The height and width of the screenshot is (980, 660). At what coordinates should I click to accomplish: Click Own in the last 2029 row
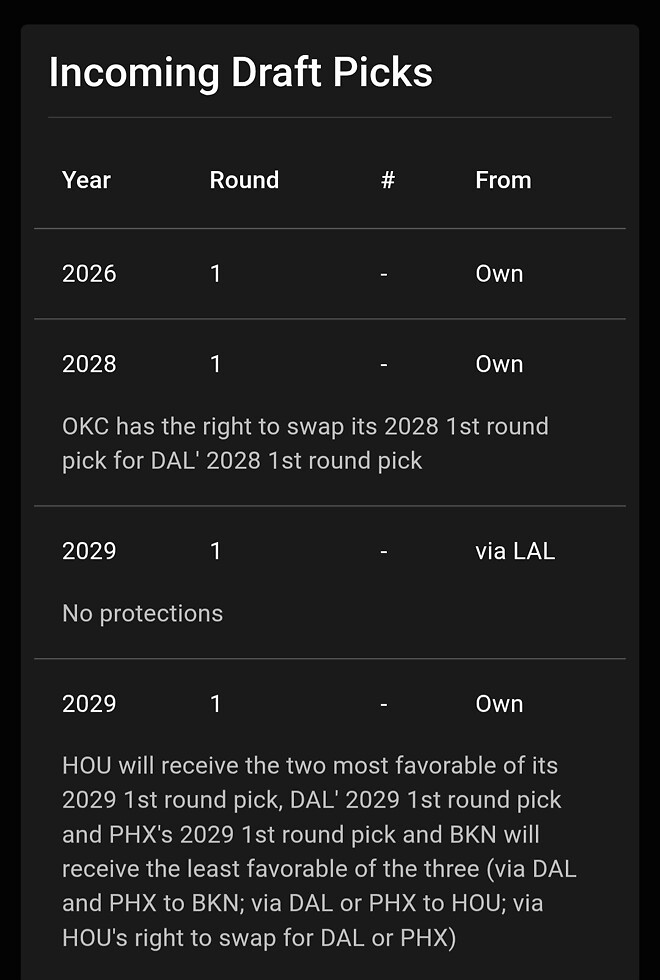point(499,704)
